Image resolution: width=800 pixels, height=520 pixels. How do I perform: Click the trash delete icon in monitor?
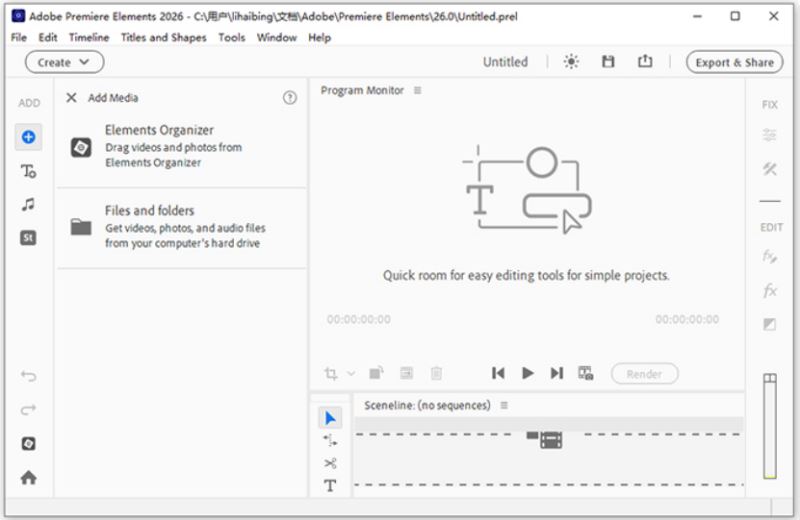point(436,373)
